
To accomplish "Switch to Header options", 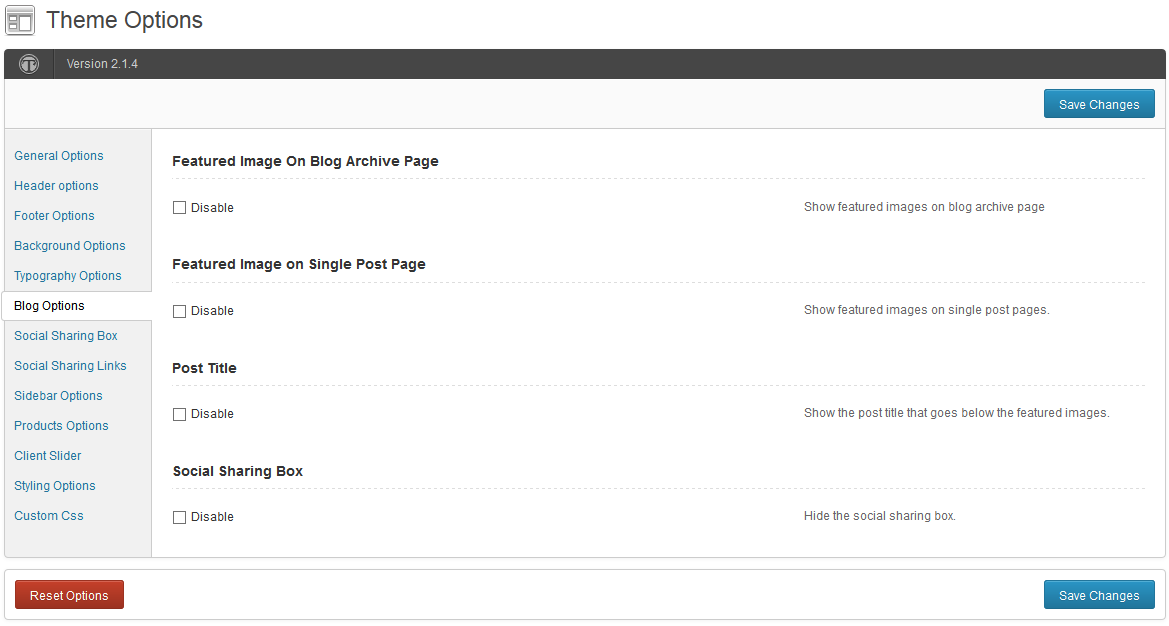I will point(56,186).
